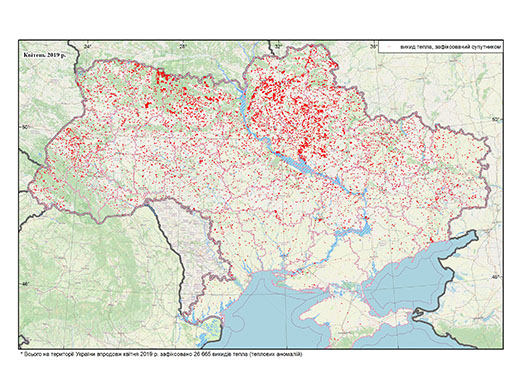Image resolution: width=520 pixels, height=368 pixels.
Task: Click the 46° latitude label on right
Action: click(x=496, y=277)
